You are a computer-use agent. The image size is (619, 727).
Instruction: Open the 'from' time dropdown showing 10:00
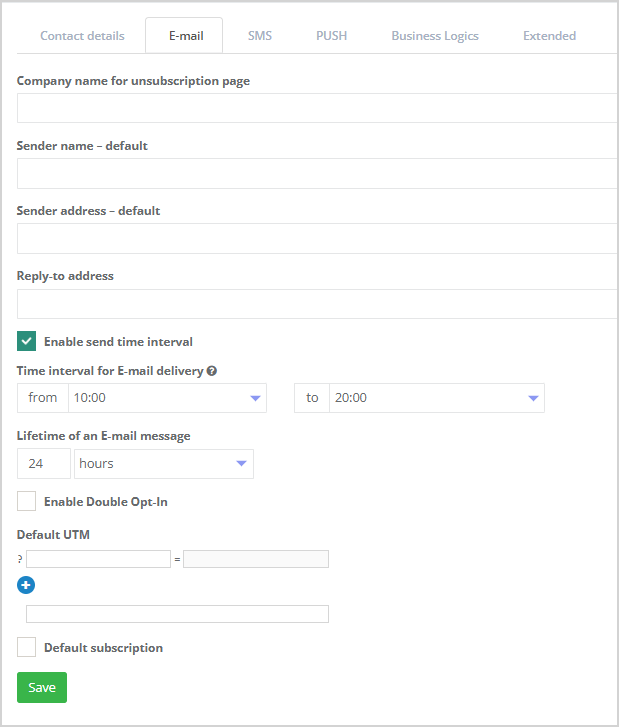(166, 398)
